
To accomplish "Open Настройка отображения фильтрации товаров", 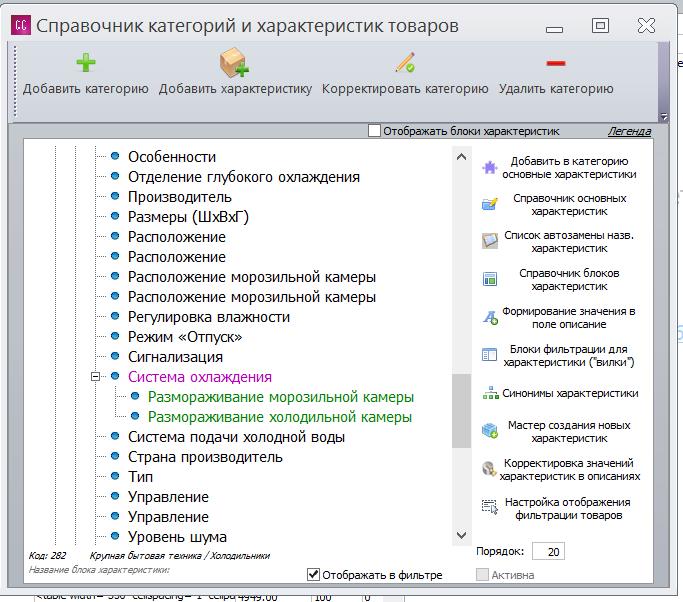I will tap(568, 509).
